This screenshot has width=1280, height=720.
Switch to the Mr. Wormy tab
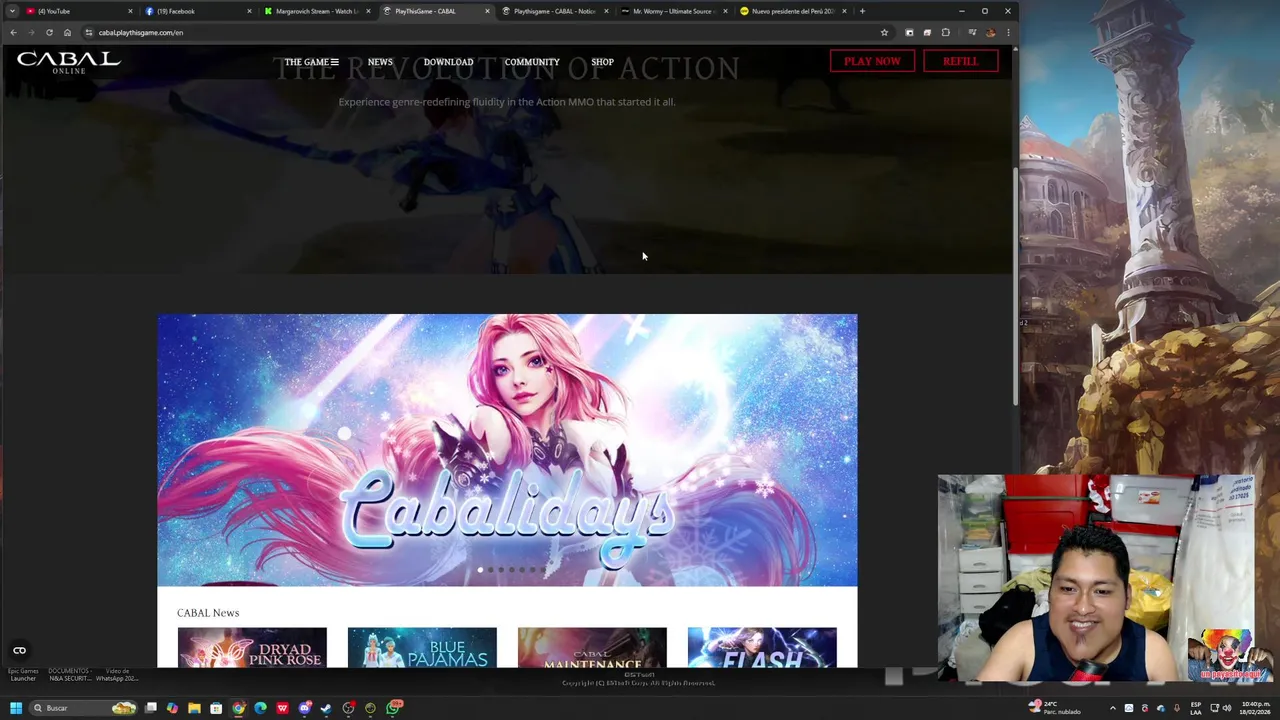point(672,11)
